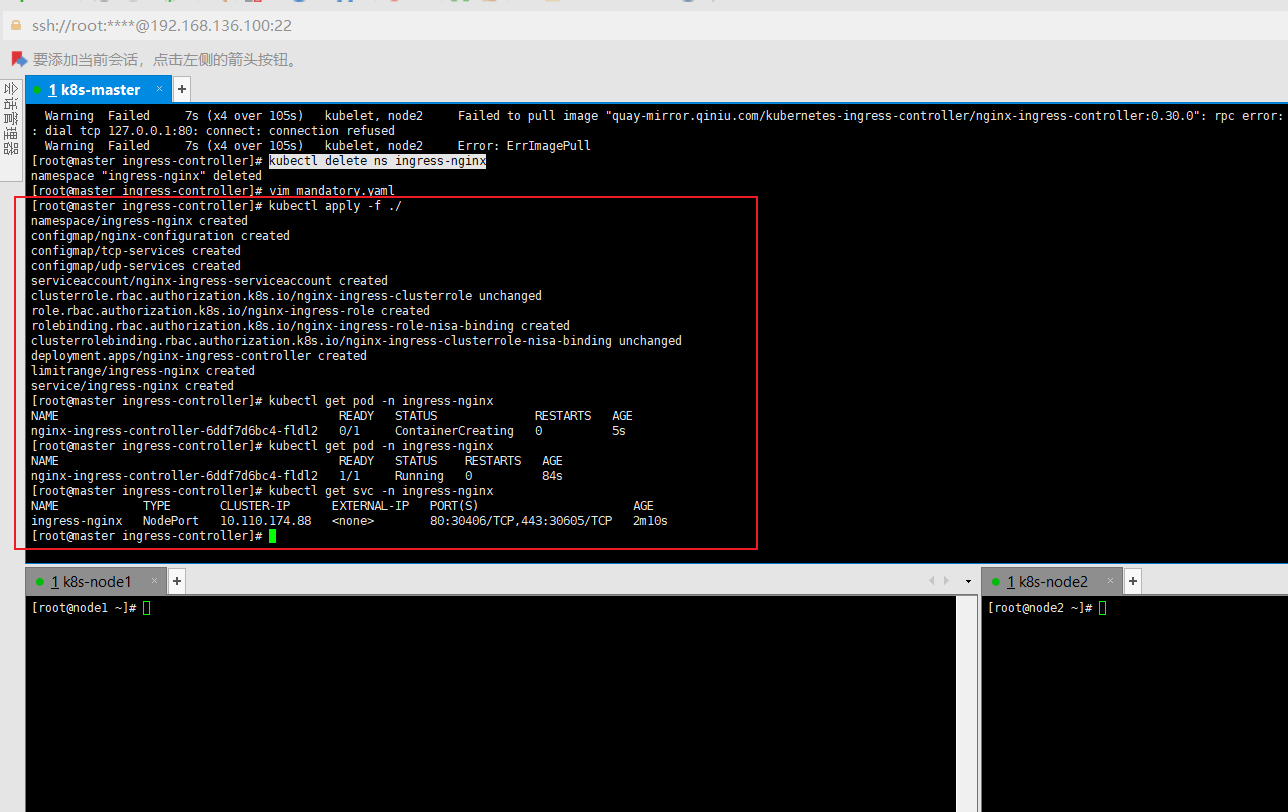Click 'limitrange/ingress-nginx created' line
The height and width of the screenshot is (812, 1288).
(x=143, y=371)
